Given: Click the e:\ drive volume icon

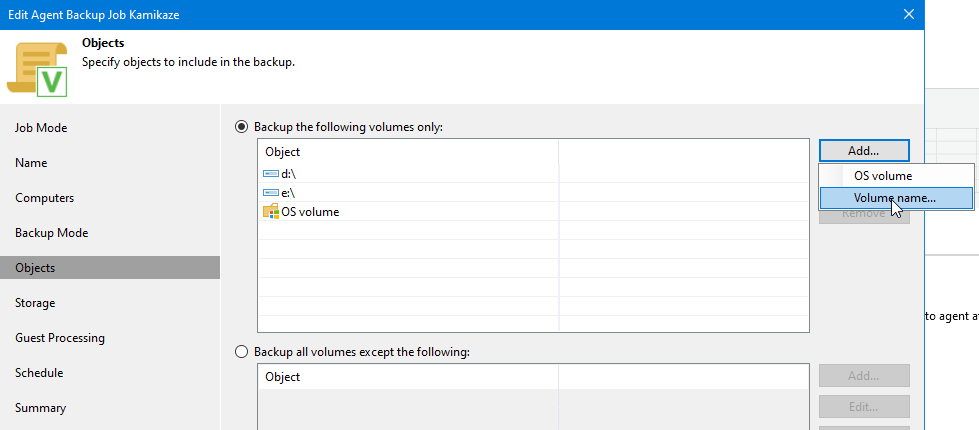Looking at the screenshot, I should point(271,192).
